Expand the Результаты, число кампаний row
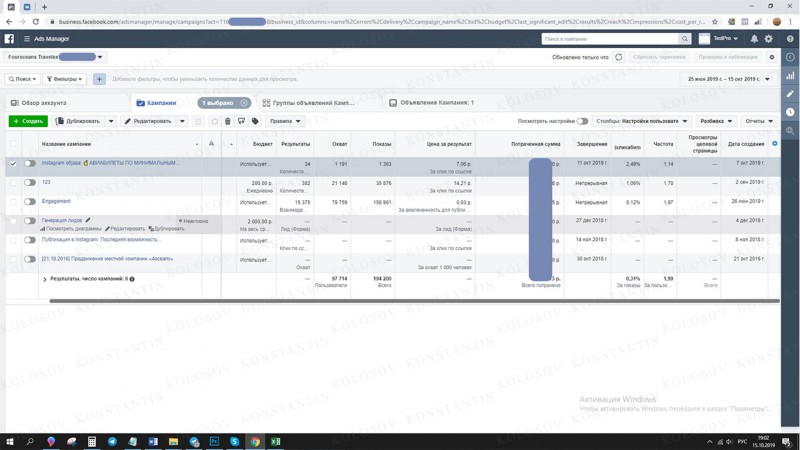This screenshot has height=450, width=800. 45,279
